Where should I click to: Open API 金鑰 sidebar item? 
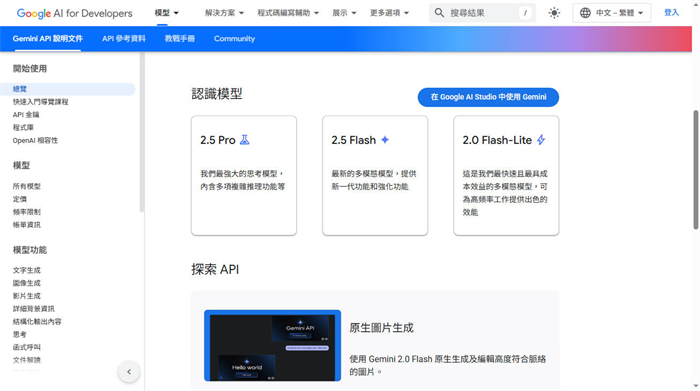(26, 115)
